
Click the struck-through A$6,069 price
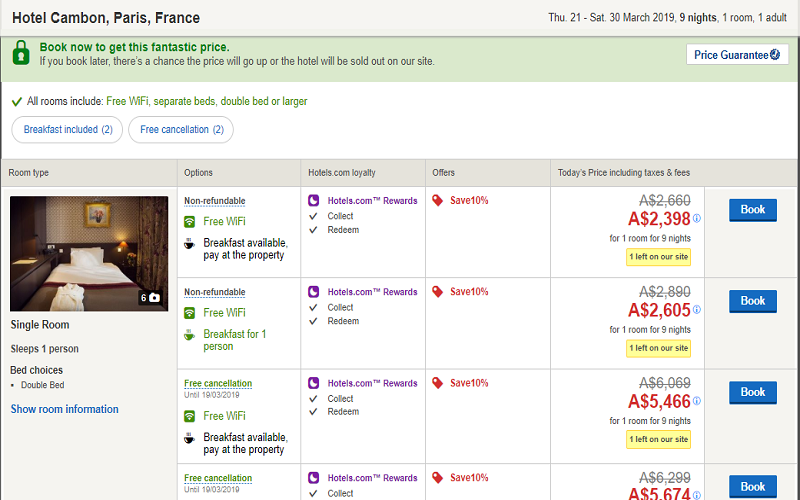click(665, 383)
